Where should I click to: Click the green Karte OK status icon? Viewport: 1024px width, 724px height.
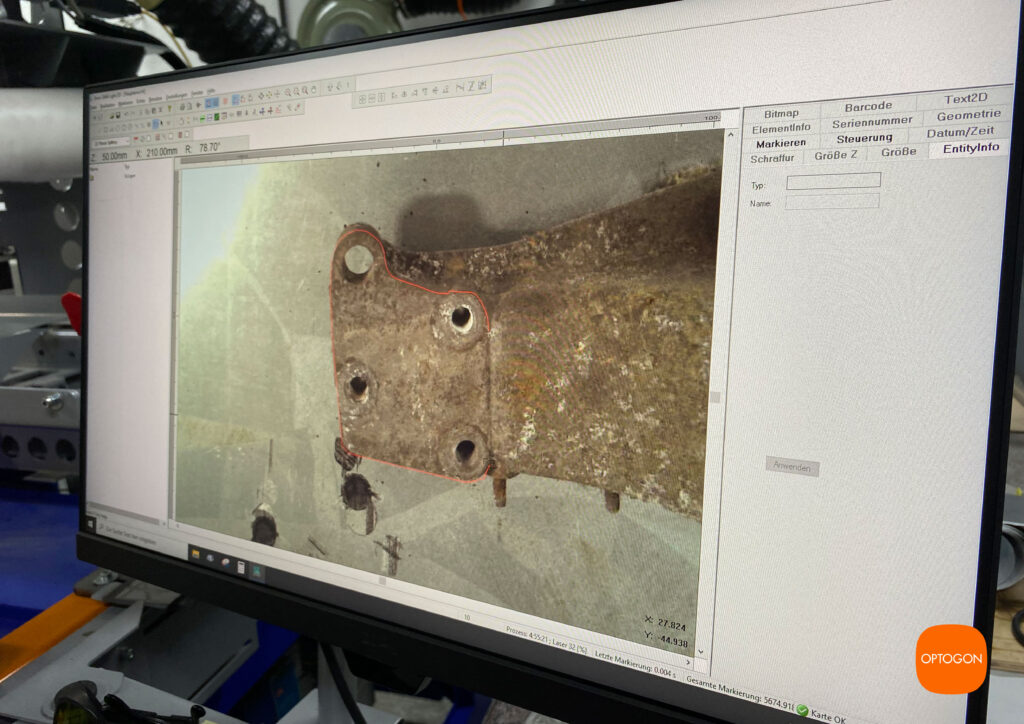coord(802,710)
